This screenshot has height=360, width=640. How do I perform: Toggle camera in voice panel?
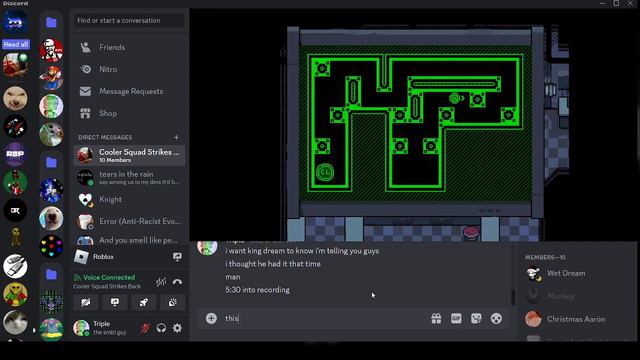pos(86,302)
